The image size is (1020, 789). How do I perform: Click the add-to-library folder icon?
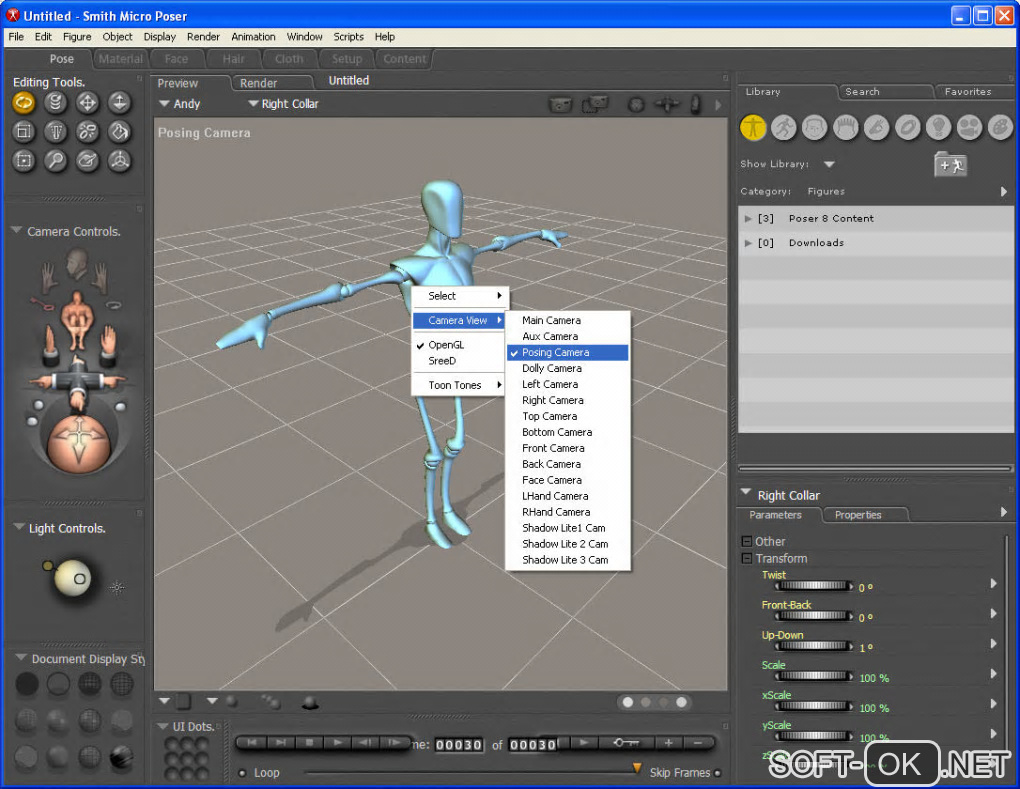pyautogui.click(x=950, y=165)
